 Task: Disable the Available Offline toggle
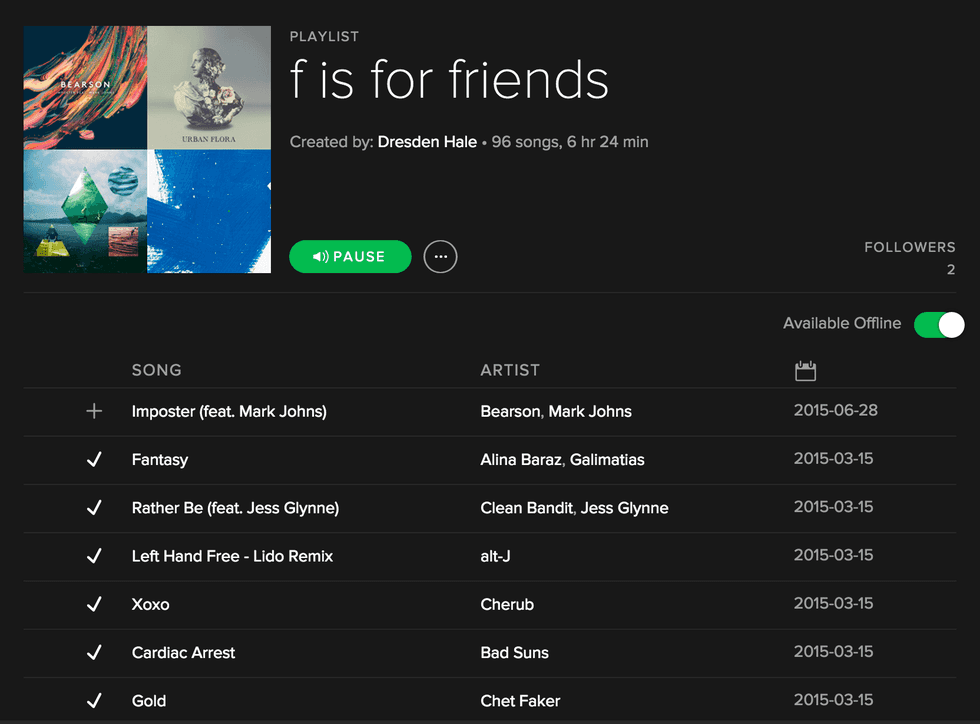click(938, 324)
